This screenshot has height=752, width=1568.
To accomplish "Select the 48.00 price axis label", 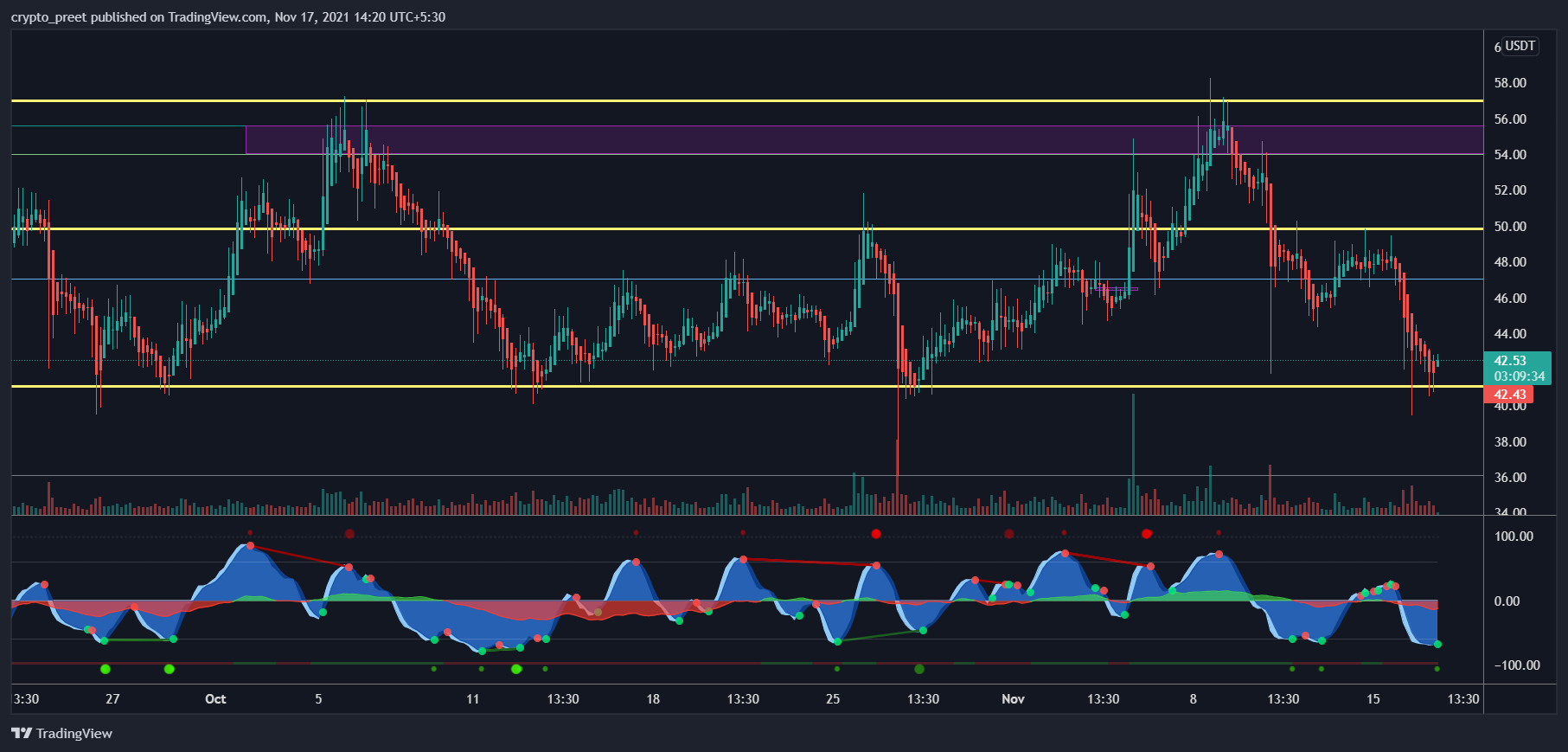I will [1510, 262].
